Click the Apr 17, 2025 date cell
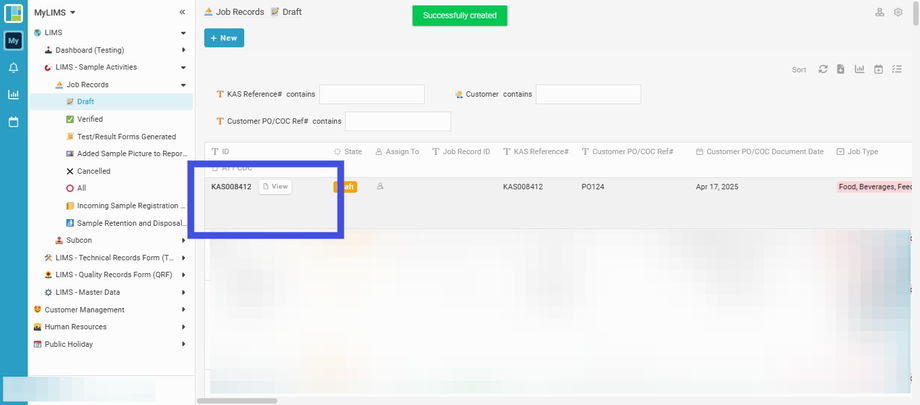This screenshot has height=405, width=920. pos(717,187)
